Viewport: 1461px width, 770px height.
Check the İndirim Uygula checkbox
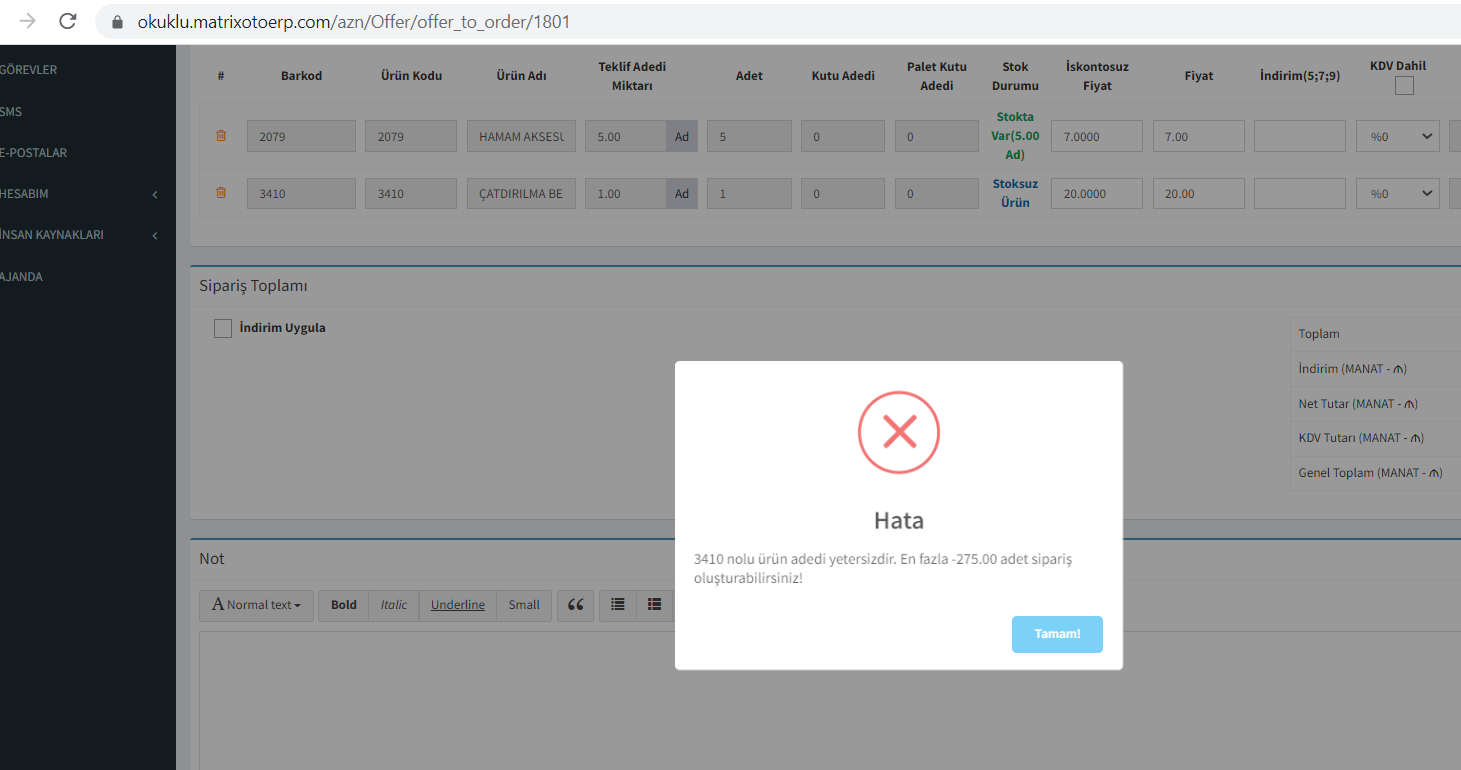tap(223, 328)
